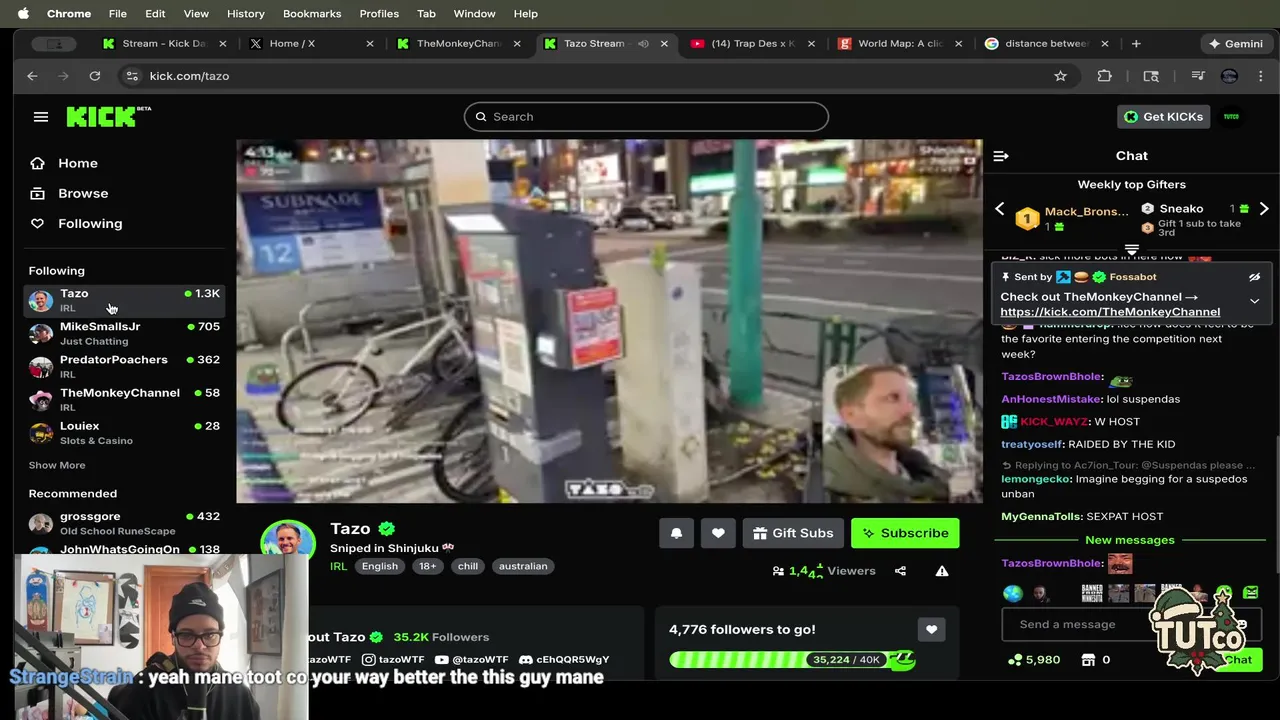Open Following in the Kick sidebar
Image resolution: width=1280 pixels, height=720 pixels.
[76, 223]
